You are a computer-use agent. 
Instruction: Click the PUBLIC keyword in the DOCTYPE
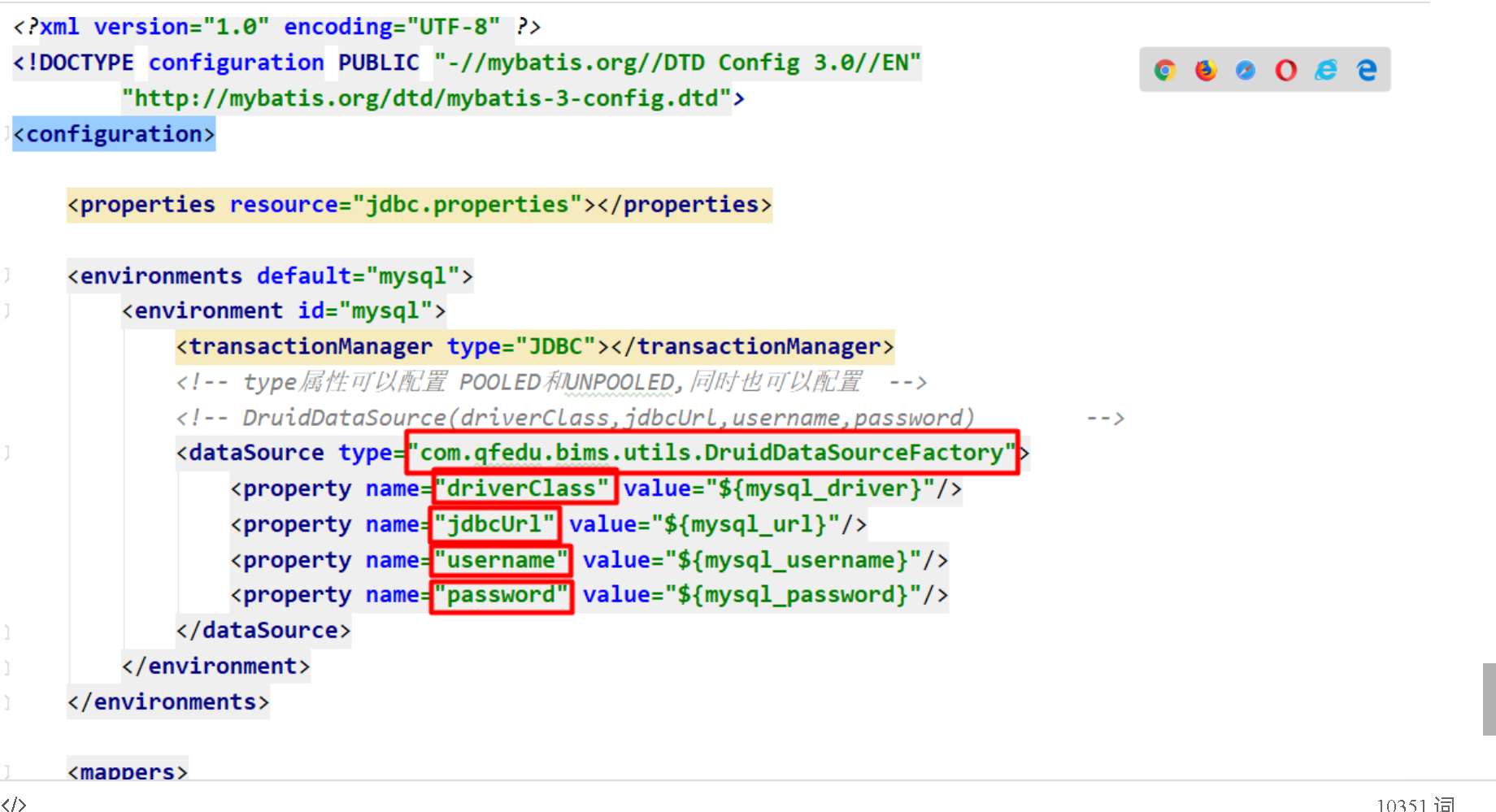coord(379,63)
